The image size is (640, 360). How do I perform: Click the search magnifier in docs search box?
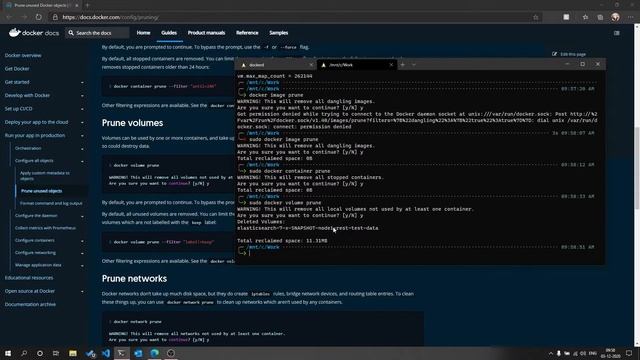[71, 33]
